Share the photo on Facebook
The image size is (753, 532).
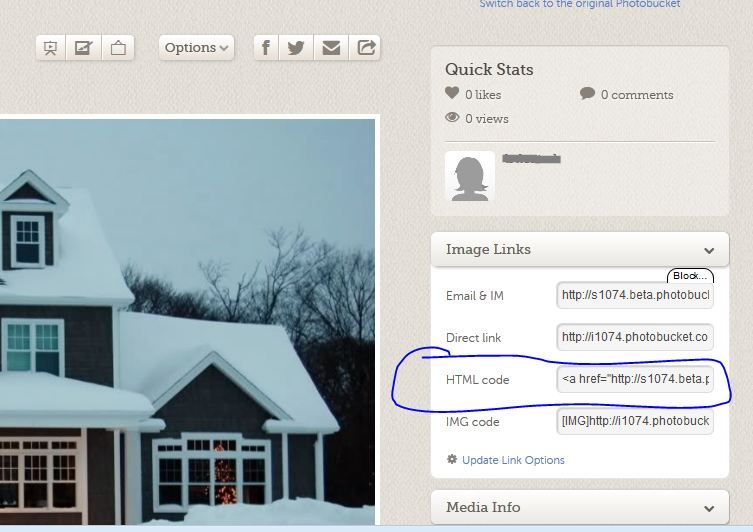pyautogui.click(x=266, y=48)
